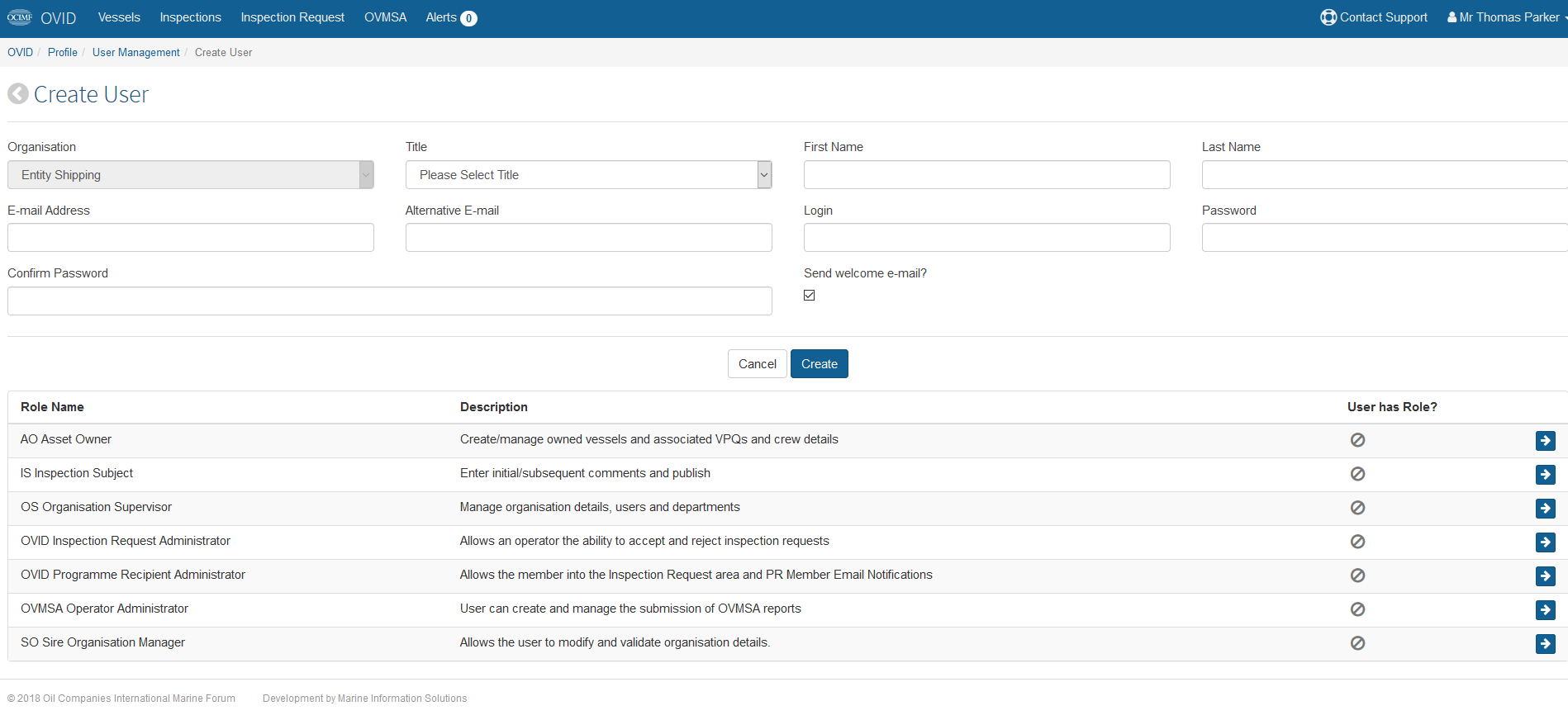Click the Contact Support link
1568x720 pixels.
(x=1374, y=17)
